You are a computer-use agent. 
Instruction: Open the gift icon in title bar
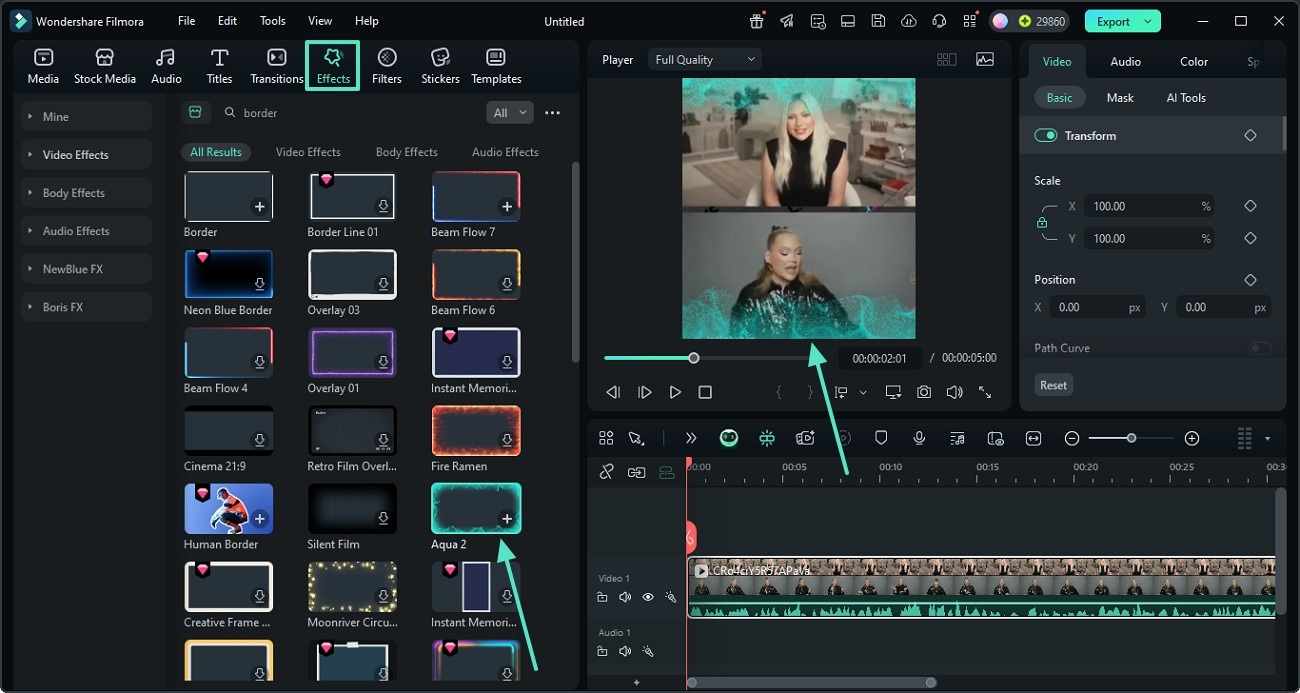tap(757, 21)
